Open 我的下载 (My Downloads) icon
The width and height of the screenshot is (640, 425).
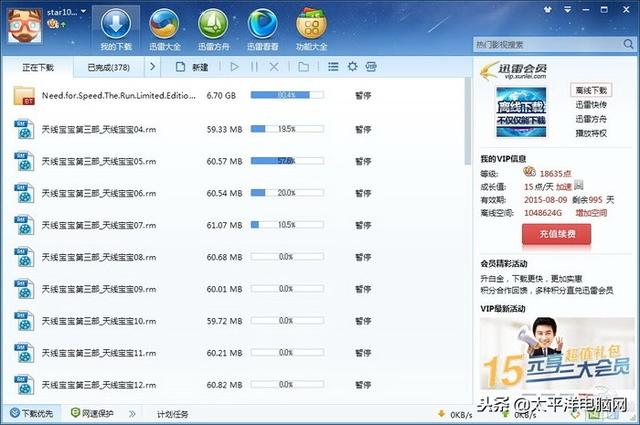tap(115, 28)
